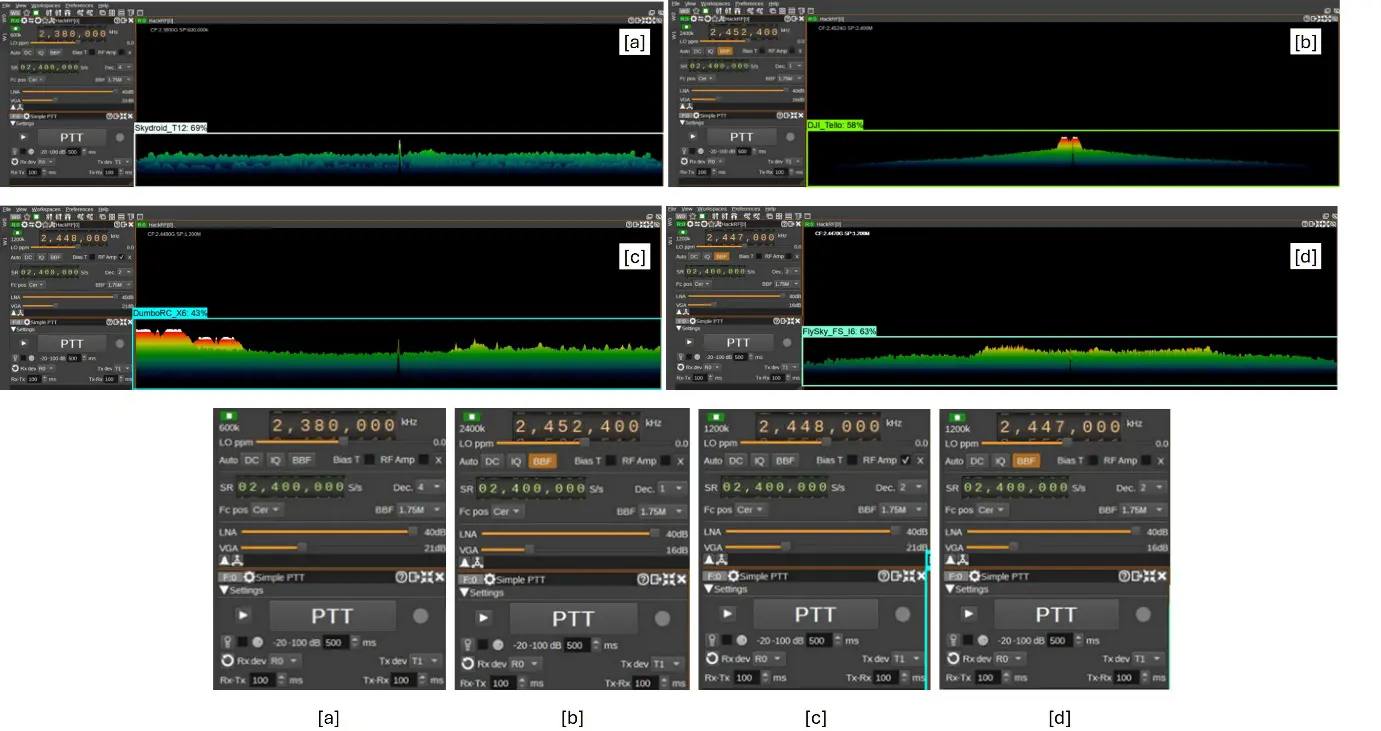Toggle the highlighted BBF button in enlarged panel [b]

tap(543, 461)
